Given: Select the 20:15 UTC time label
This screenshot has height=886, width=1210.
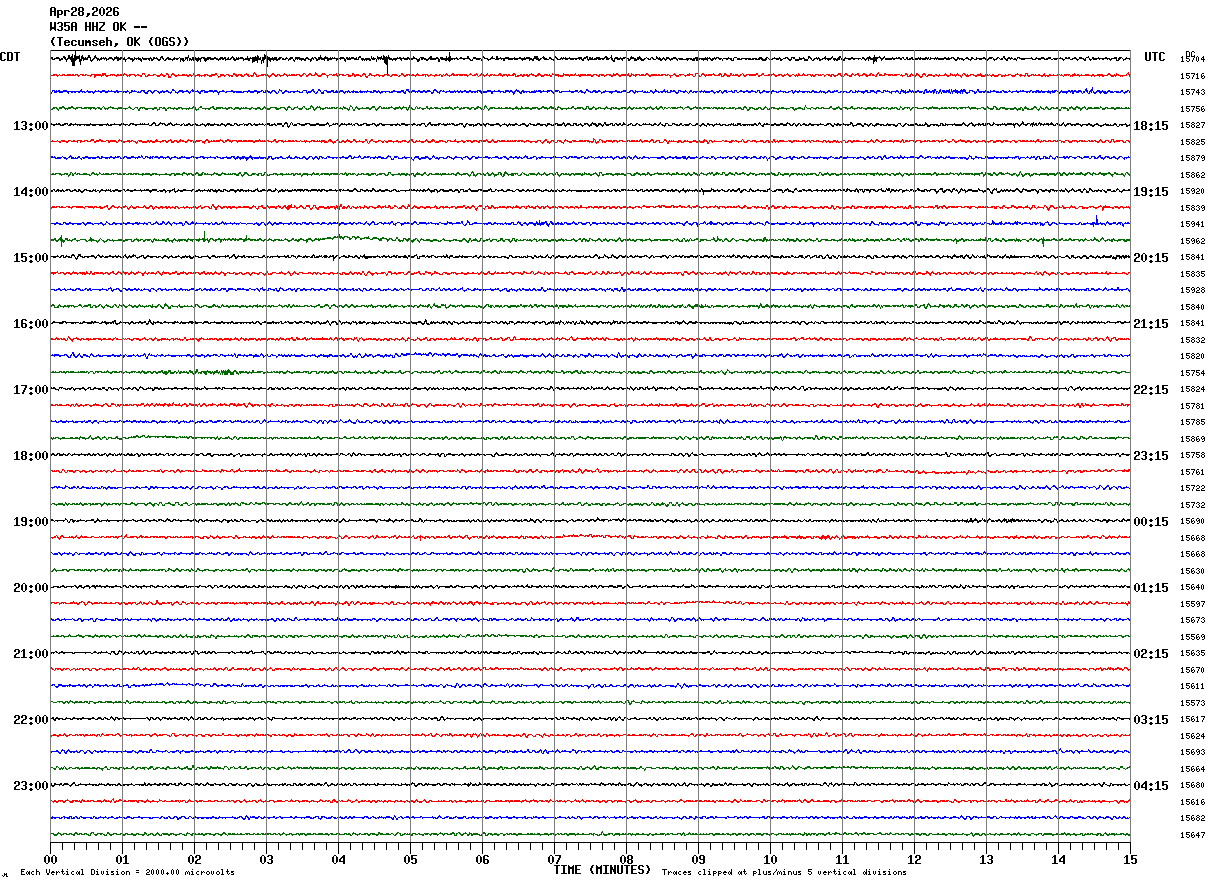Looking at the screenshot, I should click(x=1151, y=258).
